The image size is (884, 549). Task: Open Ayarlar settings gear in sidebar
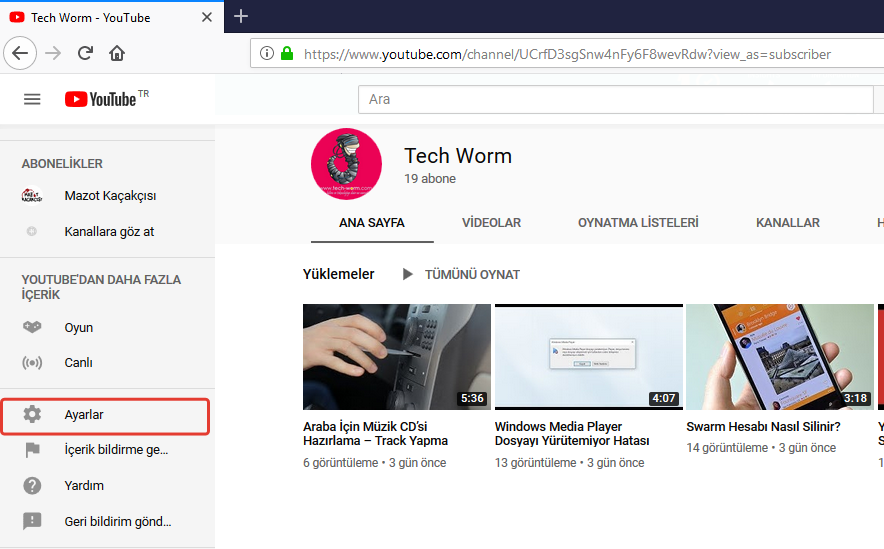coord(33,415)
